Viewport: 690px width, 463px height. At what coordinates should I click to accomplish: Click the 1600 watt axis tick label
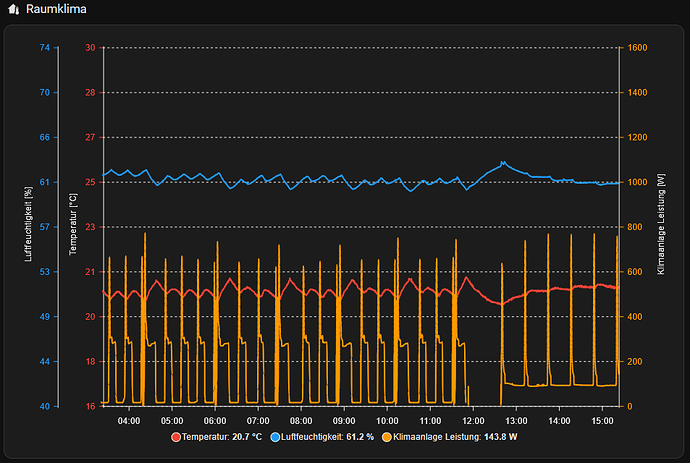pyautogui.click(x=638, y=48)
